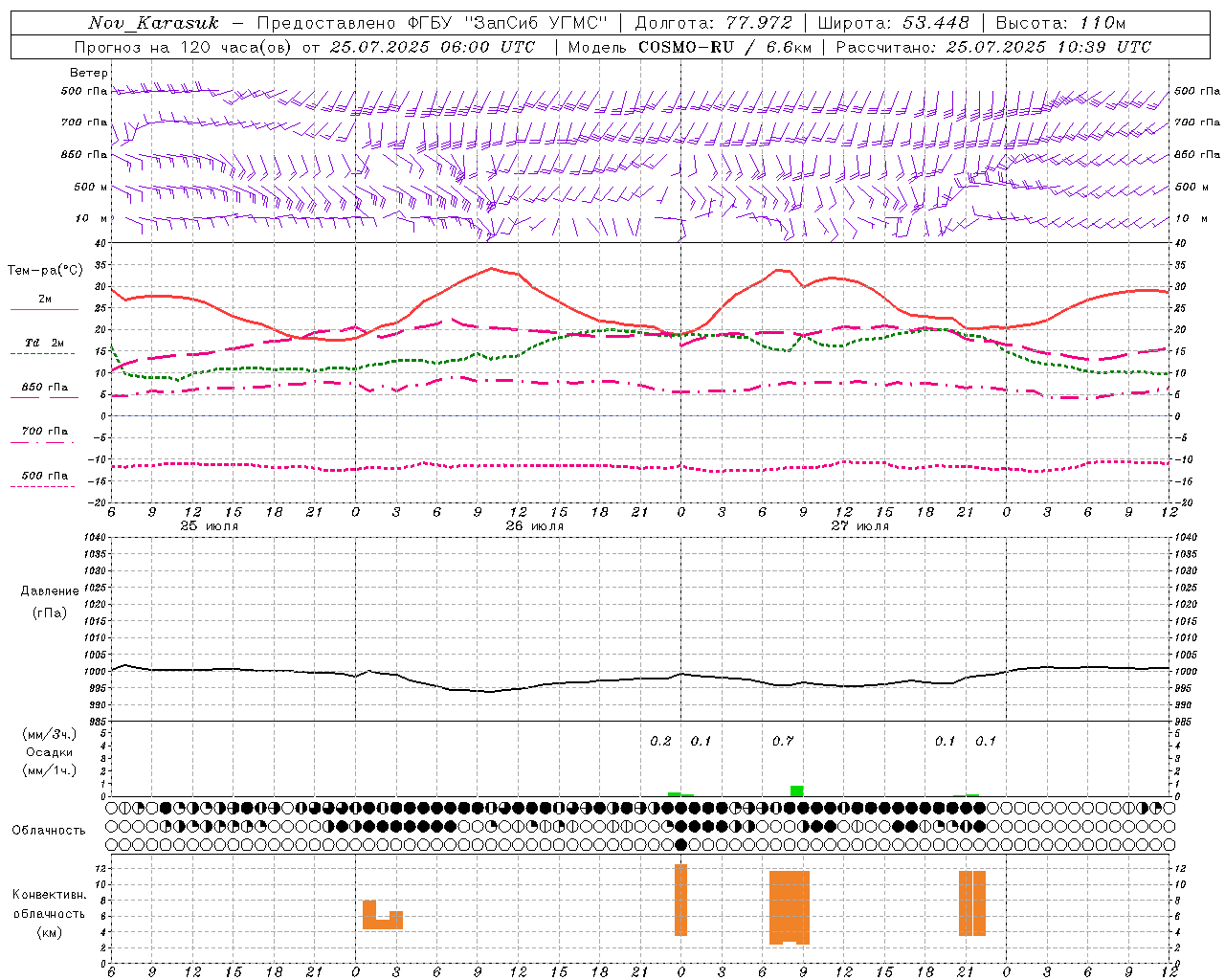Click the single black circle in the lowest cloud row

tap(680, 844)
